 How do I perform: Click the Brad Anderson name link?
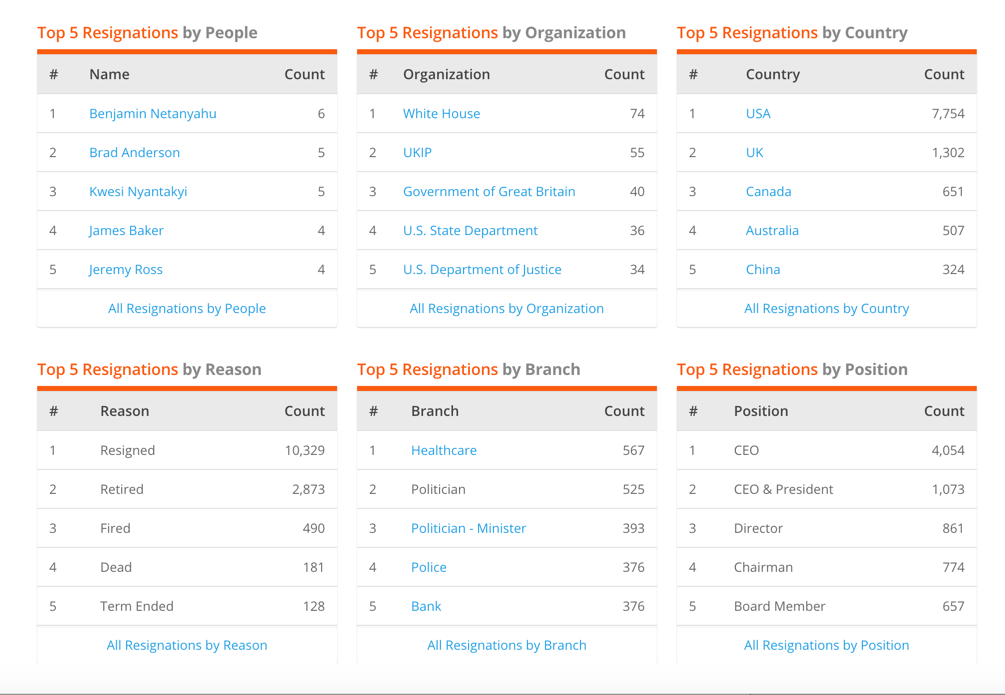pos(134,153)
